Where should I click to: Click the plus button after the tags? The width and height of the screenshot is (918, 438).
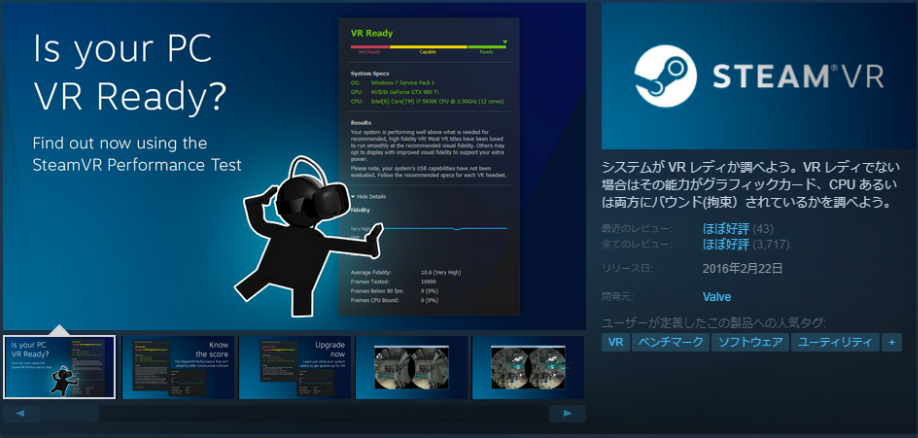(891, 342)
